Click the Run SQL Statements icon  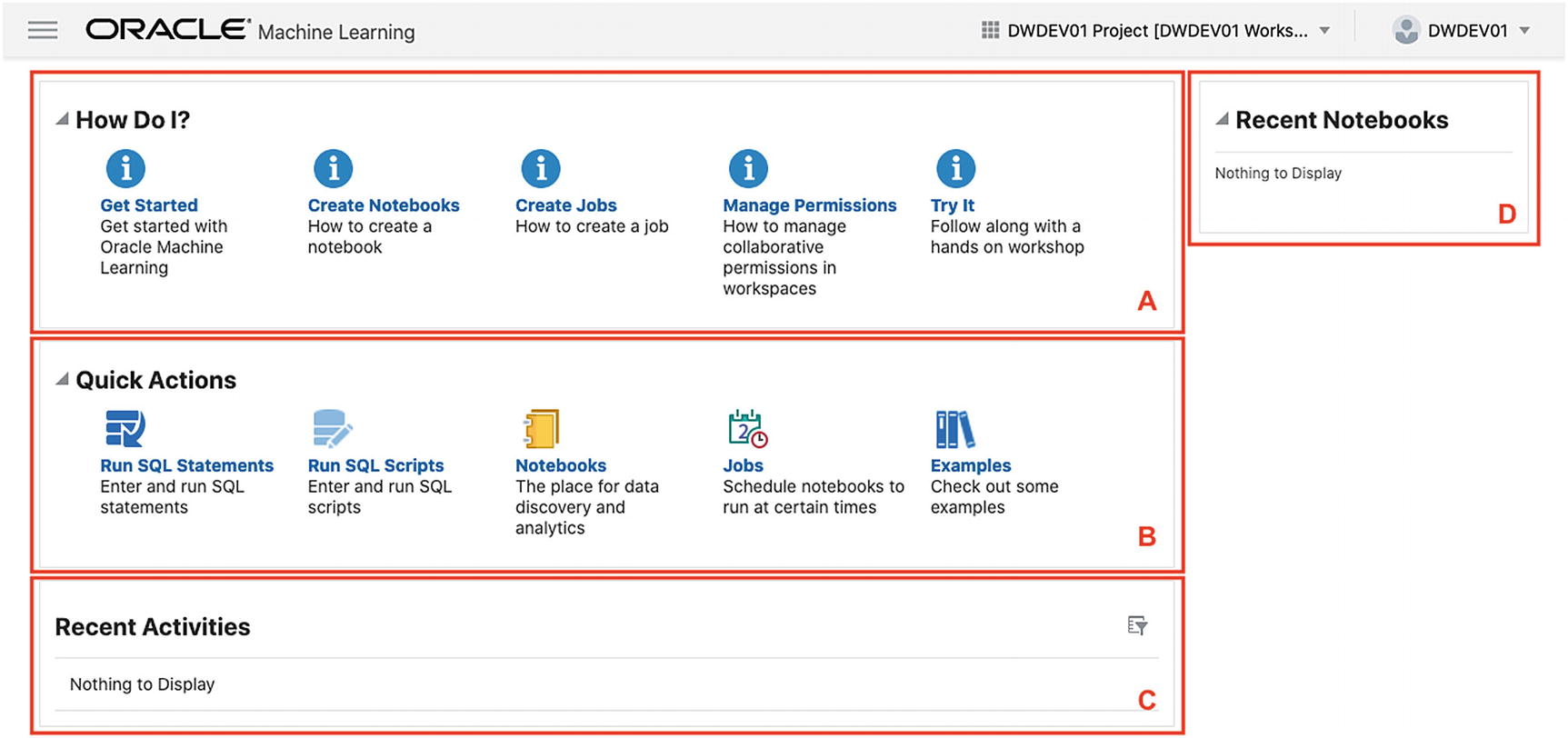(x=125, y=428)
